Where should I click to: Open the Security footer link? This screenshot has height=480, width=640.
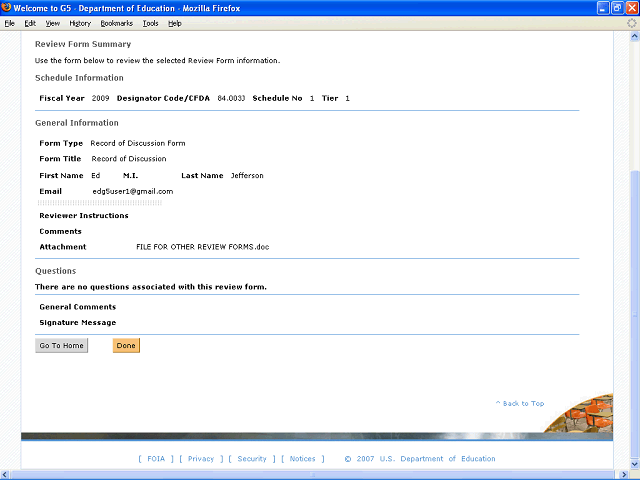[252, 459]
